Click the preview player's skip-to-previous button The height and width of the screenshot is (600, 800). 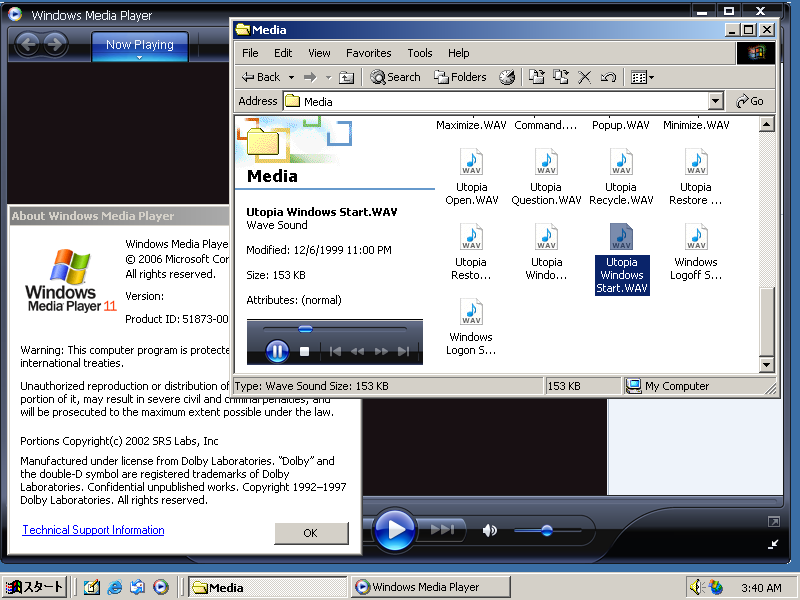(x=335, y=351)
